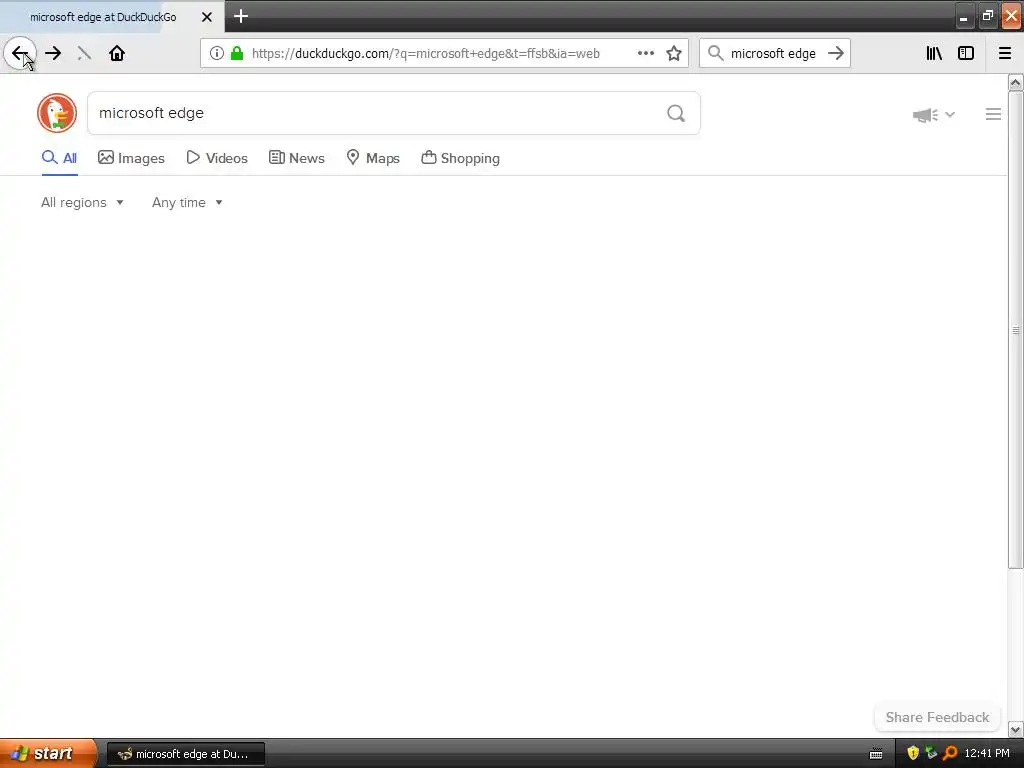Click the network tray icon
Image resolution: width=1024 pixels, height=768 pixels.
point(931,754)
